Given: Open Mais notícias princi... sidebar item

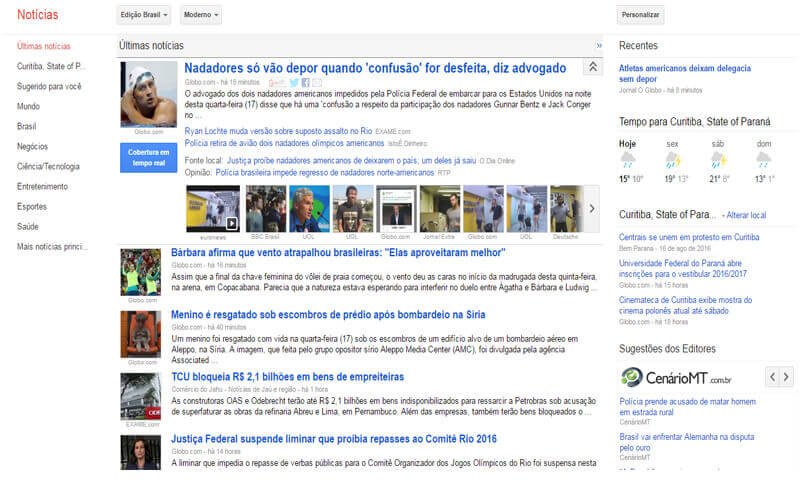Looking at the screenshot, I should (52, 246).
